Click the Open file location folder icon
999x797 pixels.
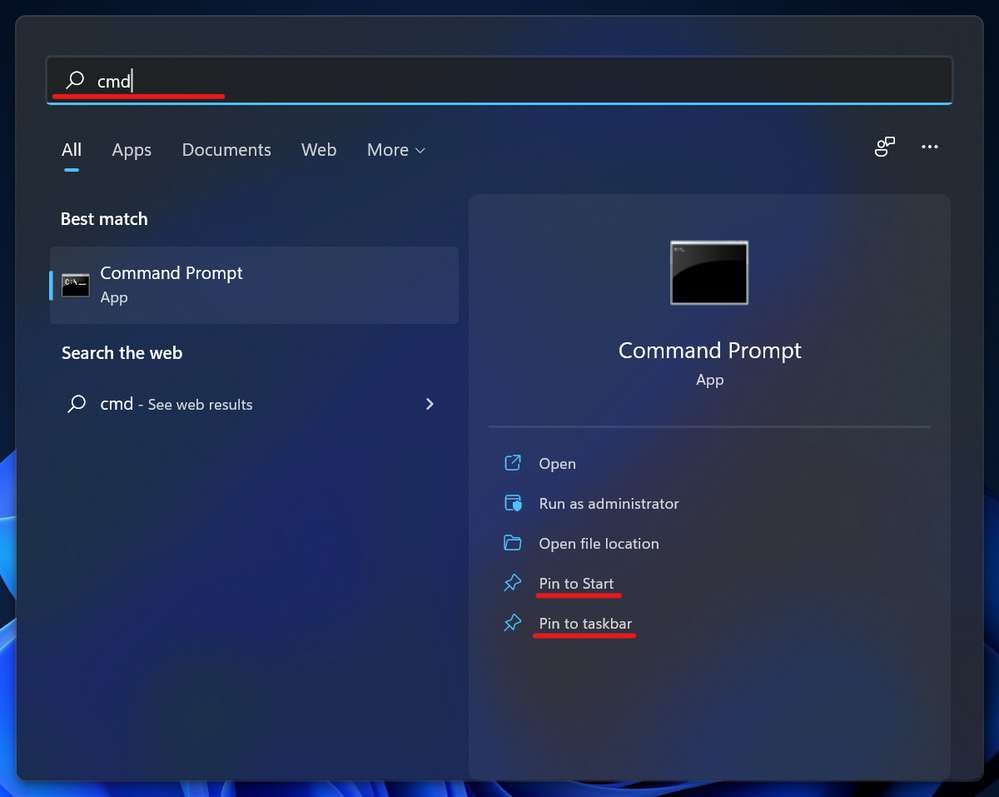click(x=513, y=543)
